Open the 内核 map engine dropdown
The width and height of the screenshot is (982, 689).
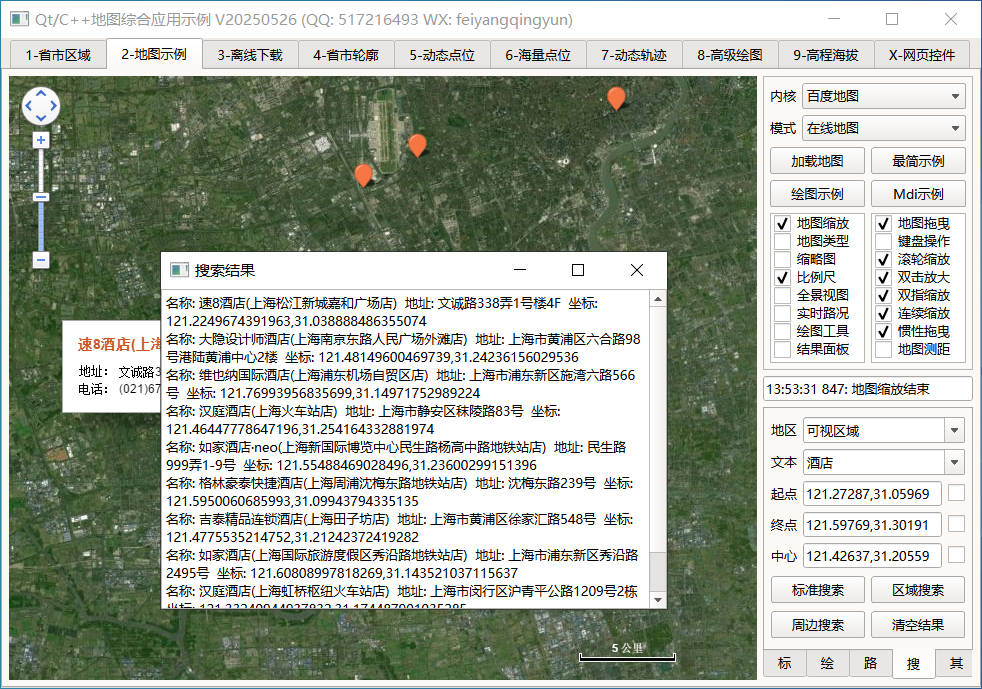click(883, 96)
